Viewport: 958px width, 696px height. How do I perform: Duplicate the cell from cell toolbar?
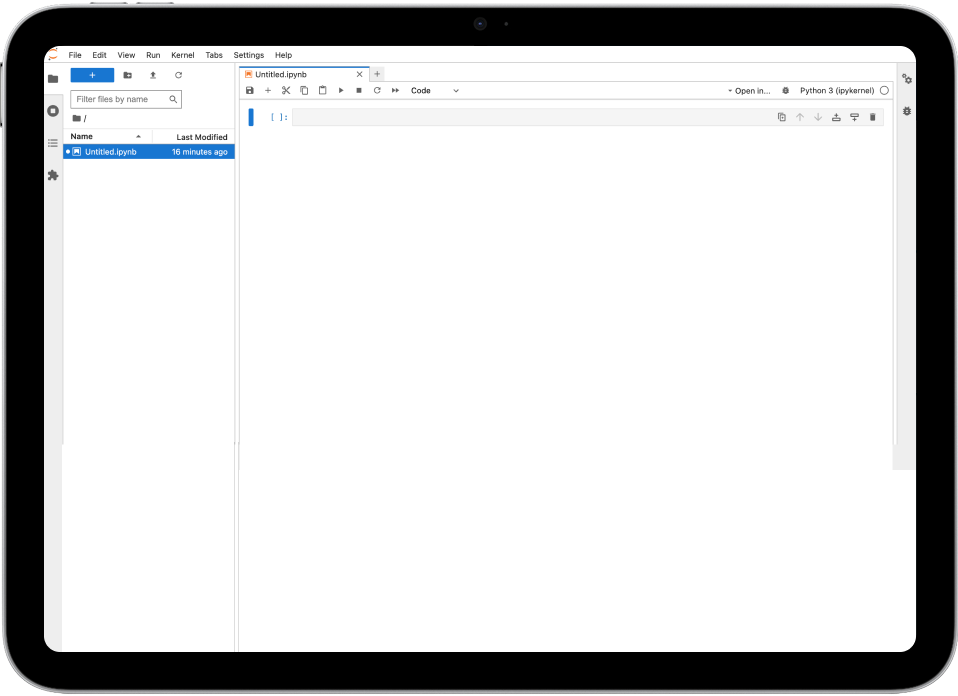pos(782,117)
